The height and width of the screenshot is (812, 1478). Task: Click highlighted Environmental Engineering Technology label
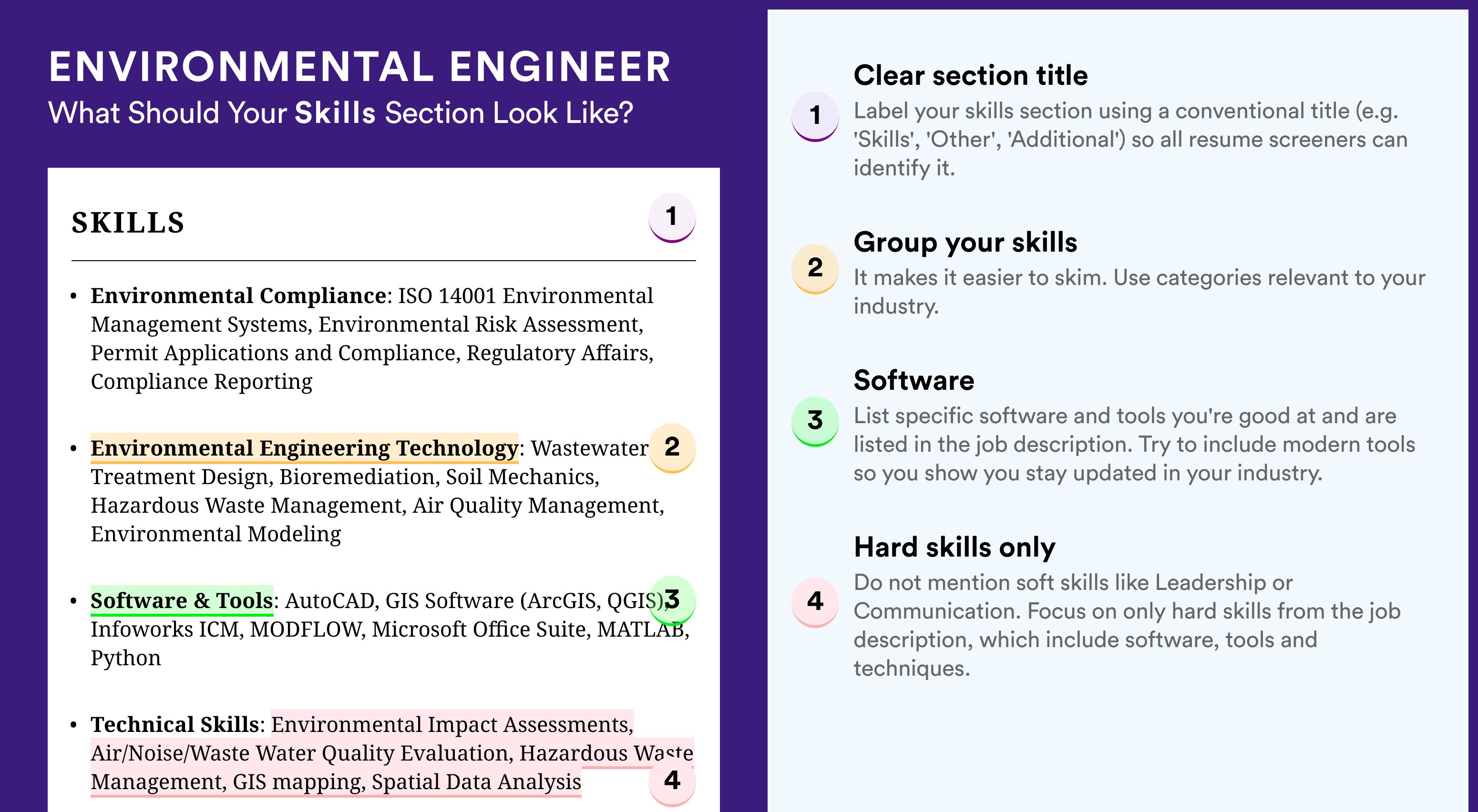click(x=304, y=448)
